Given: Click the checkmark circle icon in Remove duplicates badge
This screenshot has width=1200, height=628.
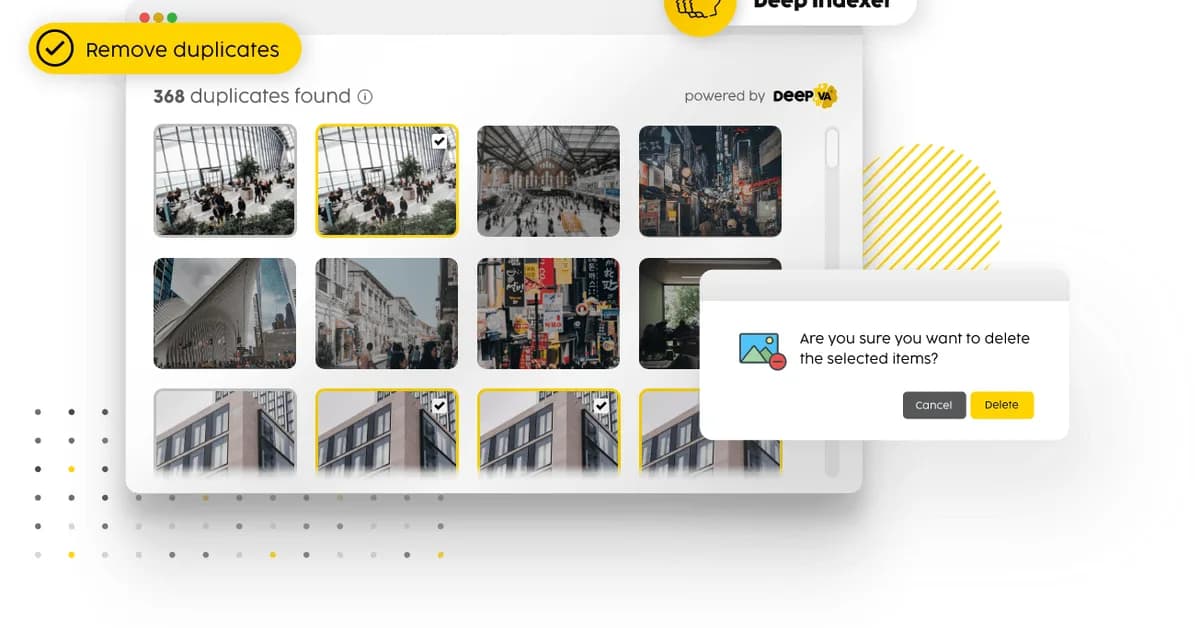Looking at the screenshot, I should 54,49.
